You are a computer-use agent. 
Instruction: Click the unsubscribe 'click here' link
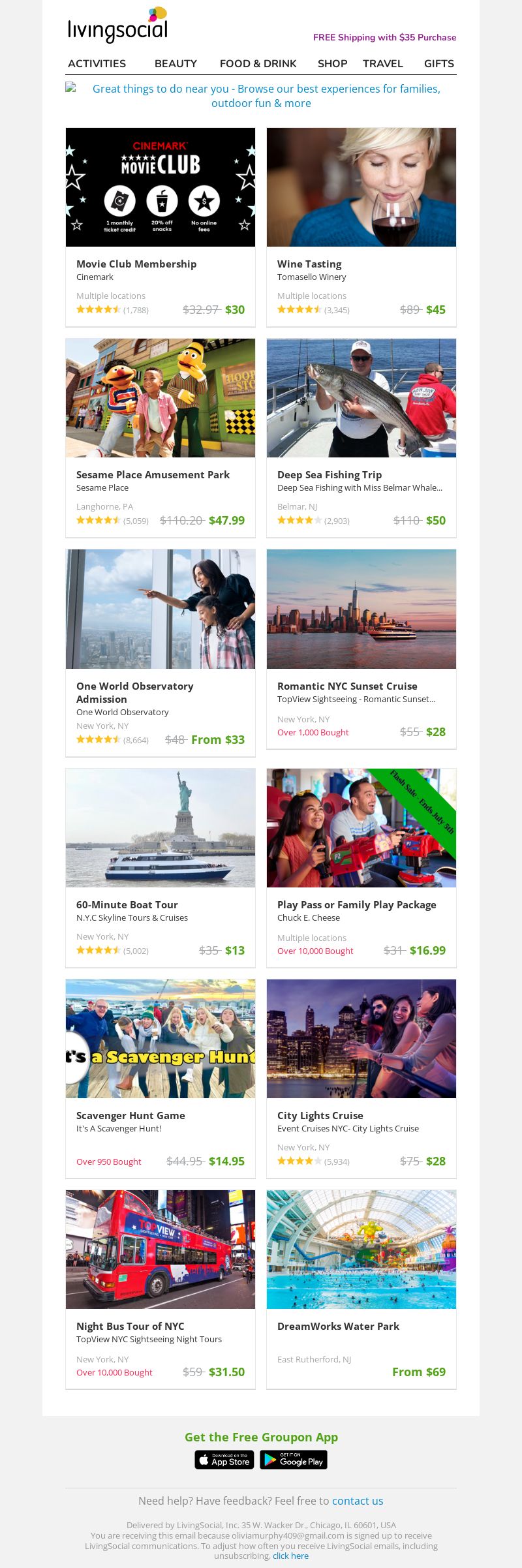[290, 1556]
